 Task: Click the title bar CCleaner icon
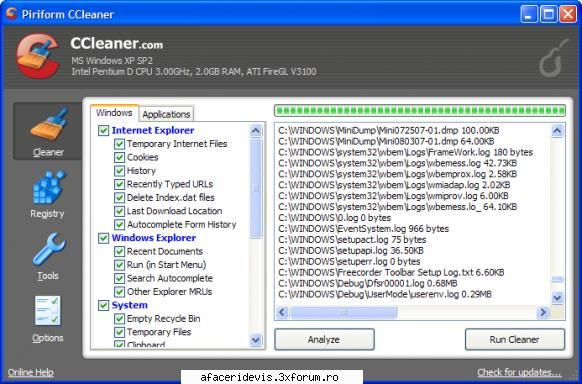pos(11,14)
